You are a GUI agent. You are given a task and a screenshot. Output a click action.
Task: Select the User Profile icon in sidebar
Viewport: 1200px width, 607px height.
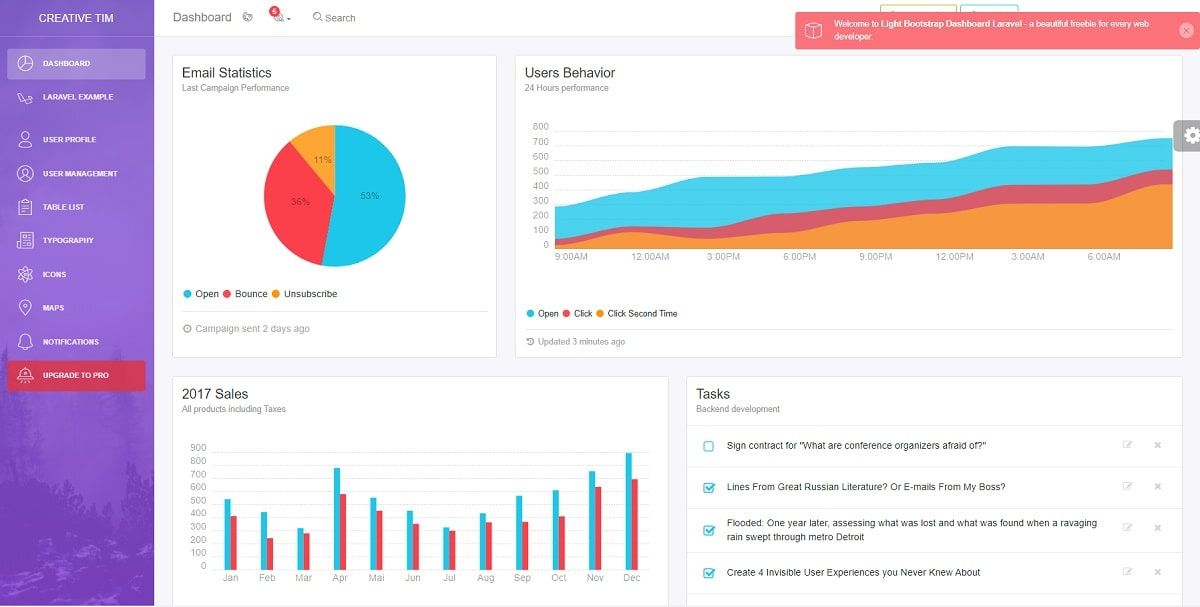(27, 139)
